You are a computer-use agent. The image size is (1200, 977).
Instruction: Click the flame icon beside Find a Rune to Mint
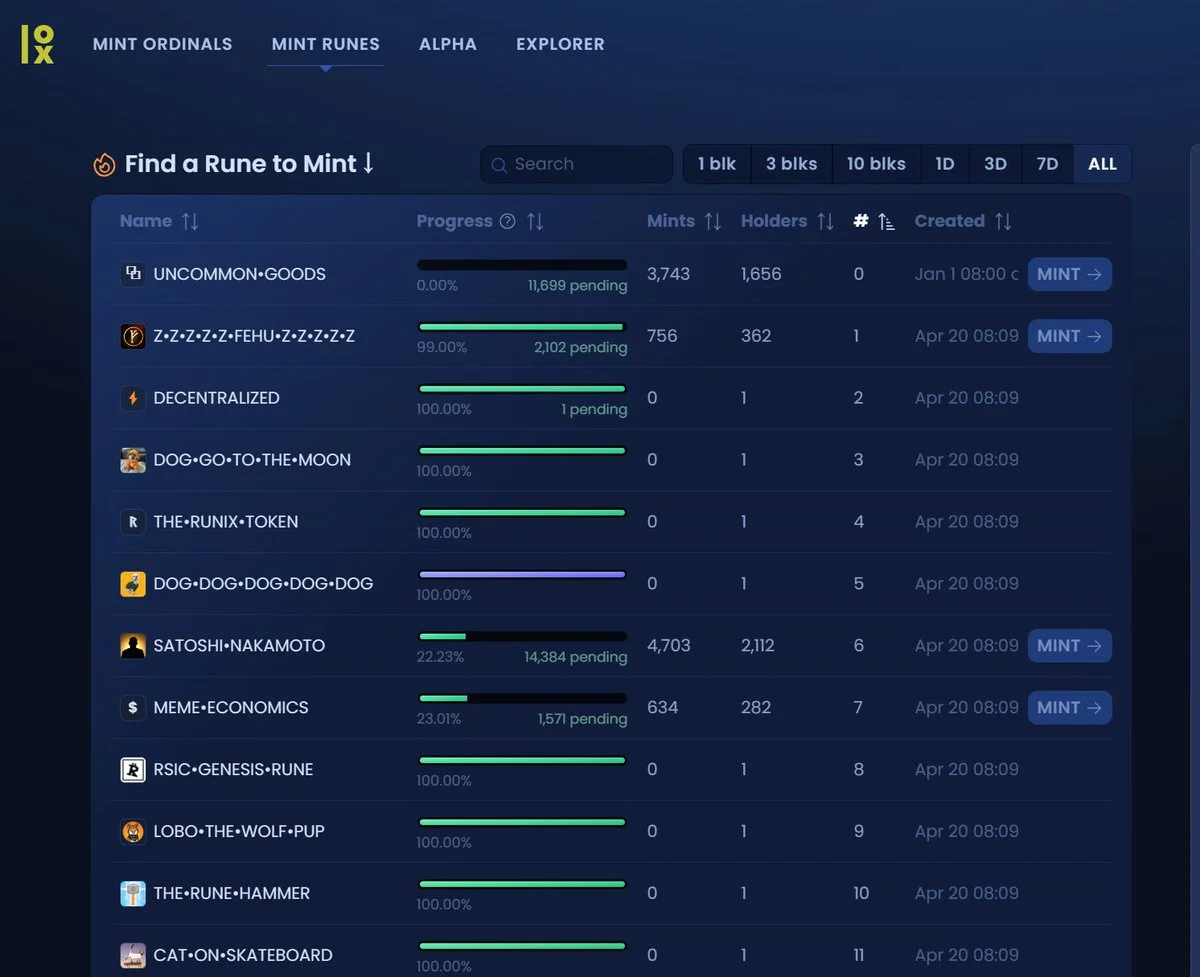pos(104,164)
